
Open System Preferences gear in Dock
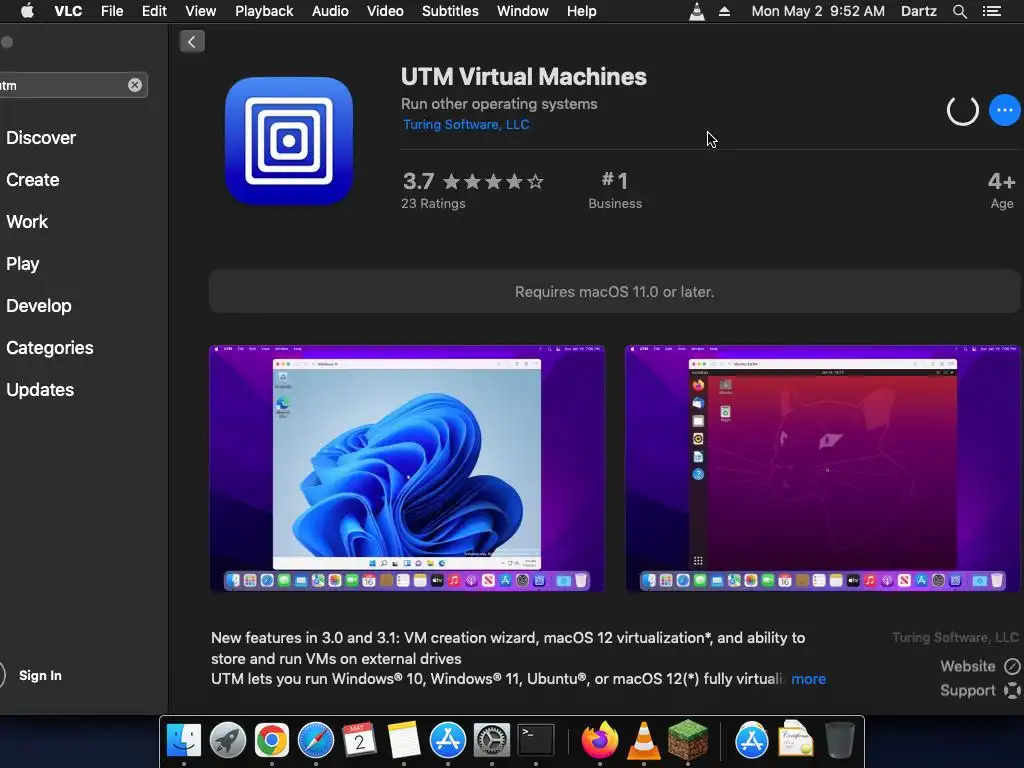click(491, 741)
